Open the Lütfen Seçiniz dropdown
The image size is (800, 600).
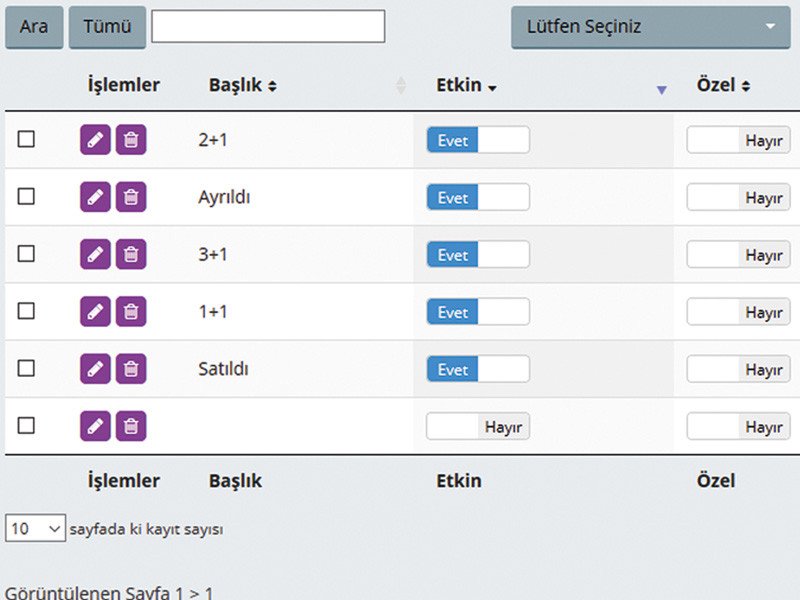(x=650, y=27)
